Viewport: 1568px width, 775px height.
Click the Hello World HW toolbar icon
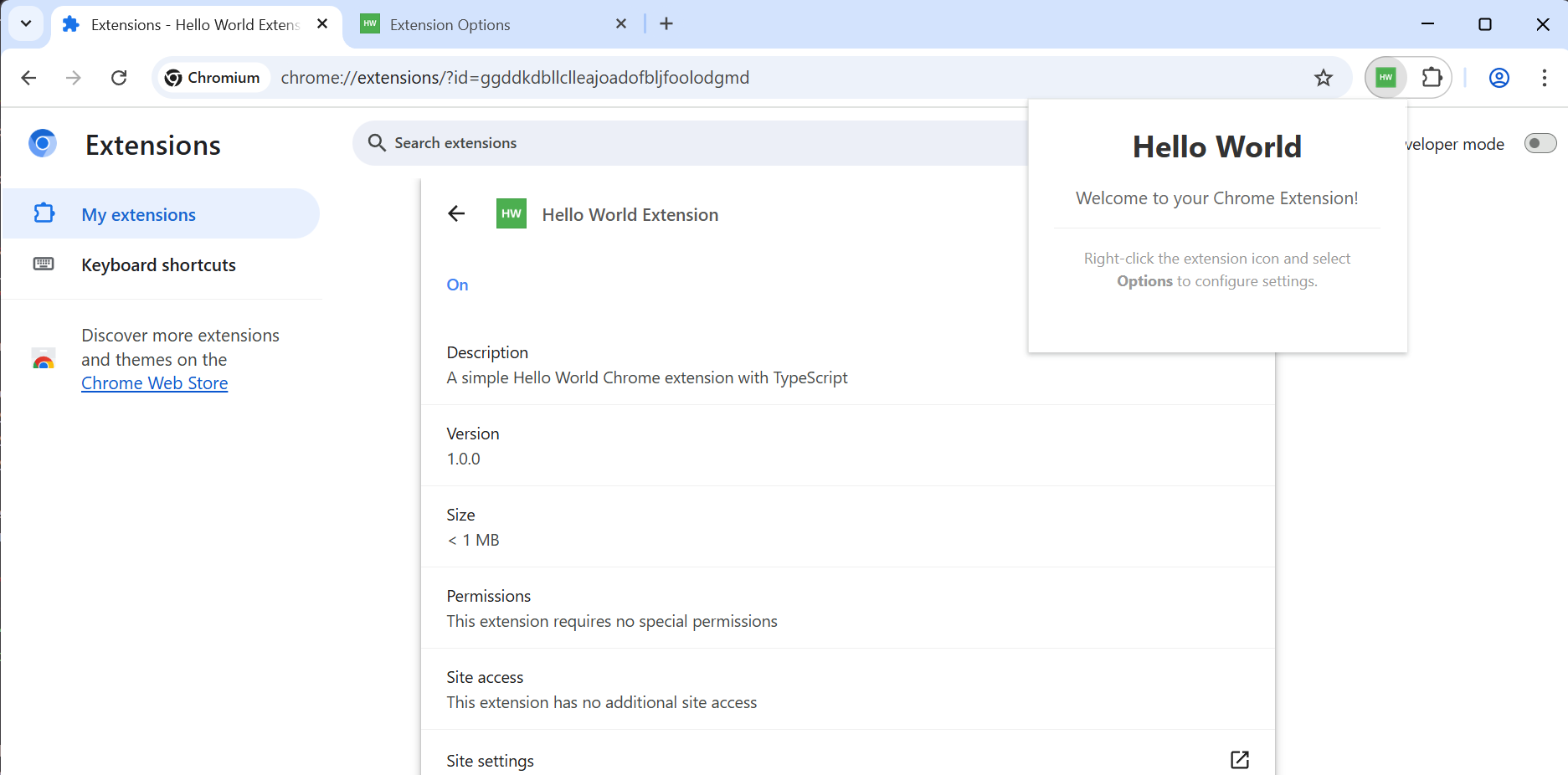[x=1386, y=78]
